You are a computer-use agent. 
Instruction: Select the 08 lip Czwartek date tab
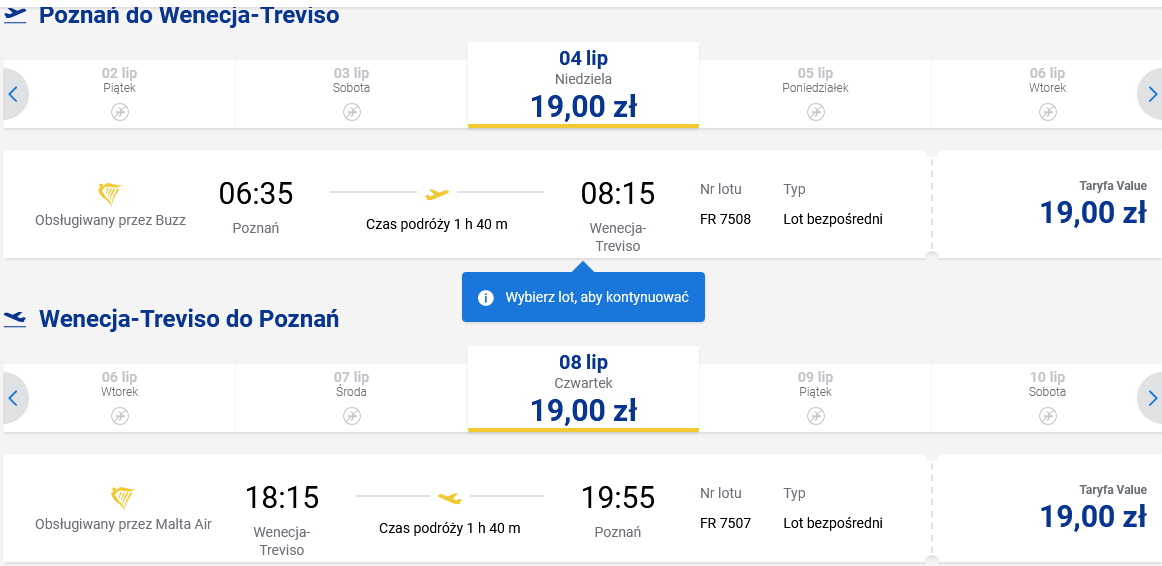click(583, 389)
